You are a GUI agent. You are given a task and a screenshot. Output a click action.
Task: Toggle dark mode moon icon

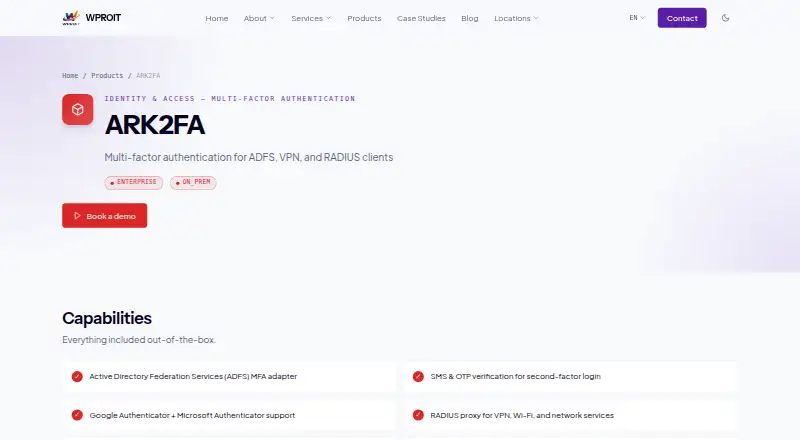coord(725,18)
